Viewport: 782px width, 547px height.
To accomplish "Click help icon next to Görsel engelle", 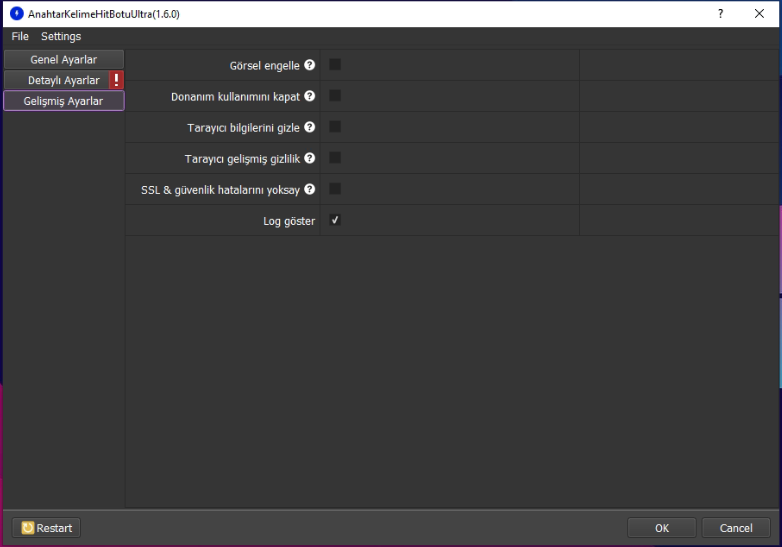I will [310, 66].
